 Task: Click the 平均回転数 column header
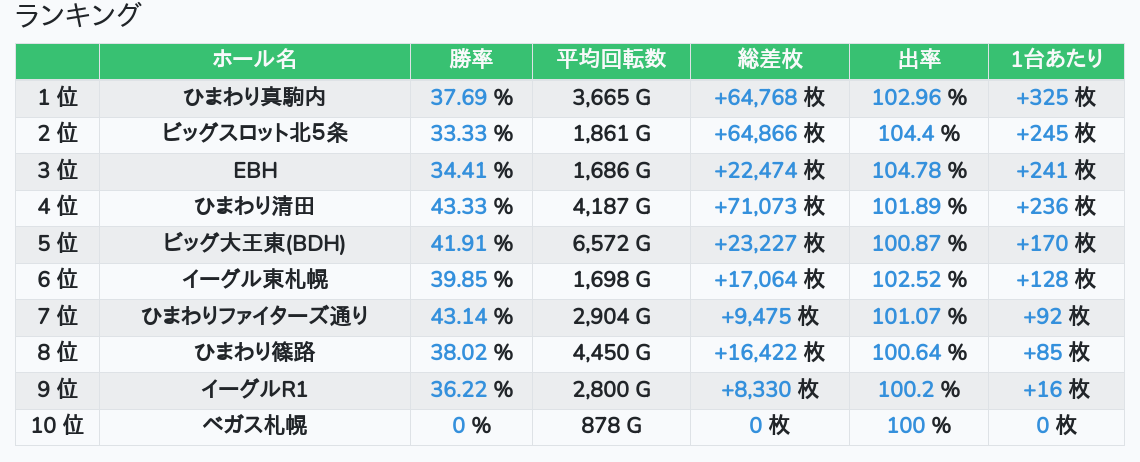[611, 60]
